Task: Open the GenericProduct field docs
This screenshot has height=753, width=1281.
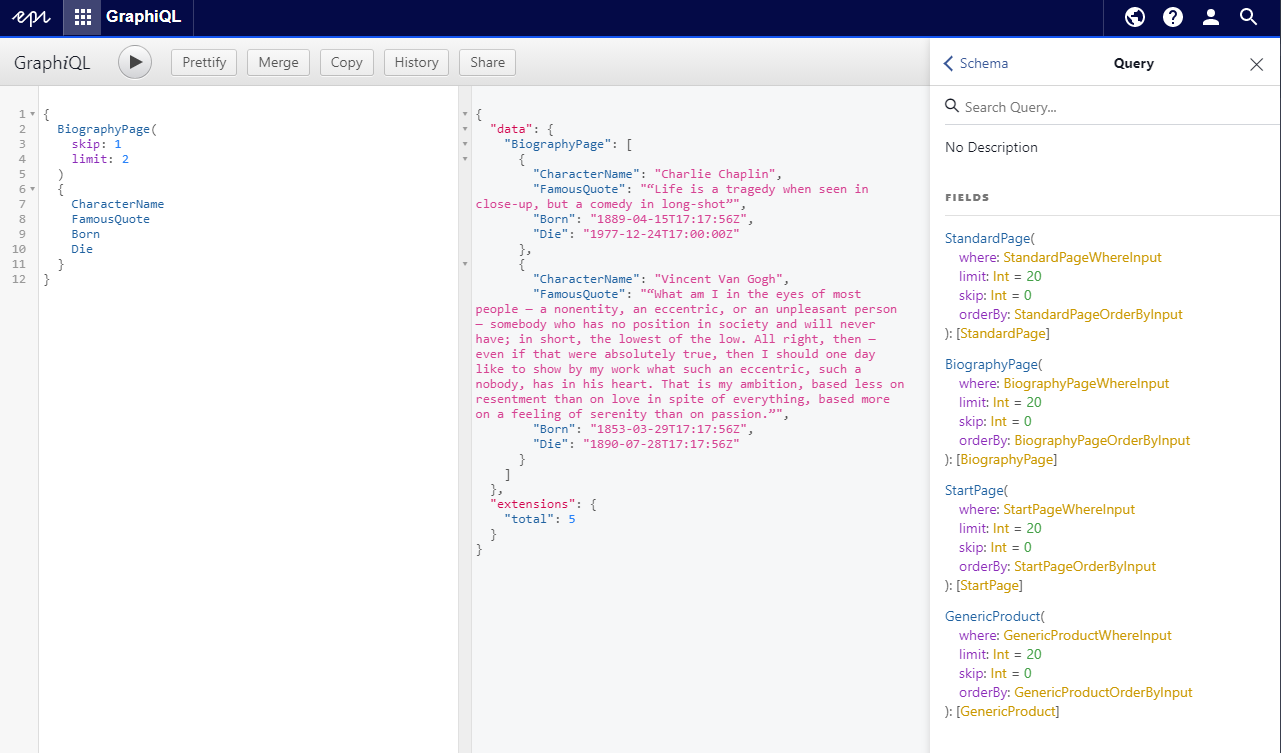Action: click(992, 616)
